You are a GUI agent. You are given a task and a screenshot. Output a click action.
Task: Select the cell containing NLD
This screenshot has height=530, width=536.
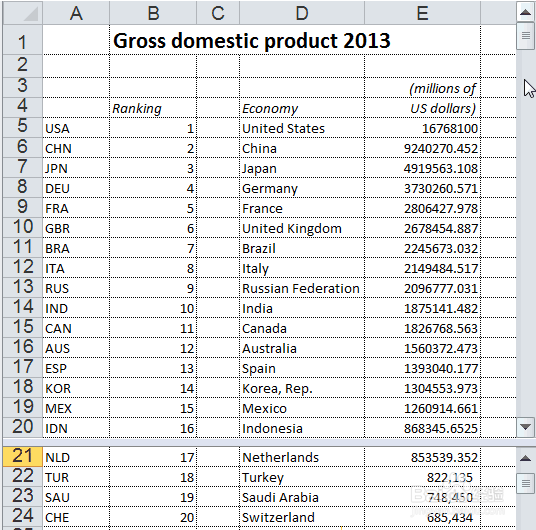click(76, 457)
